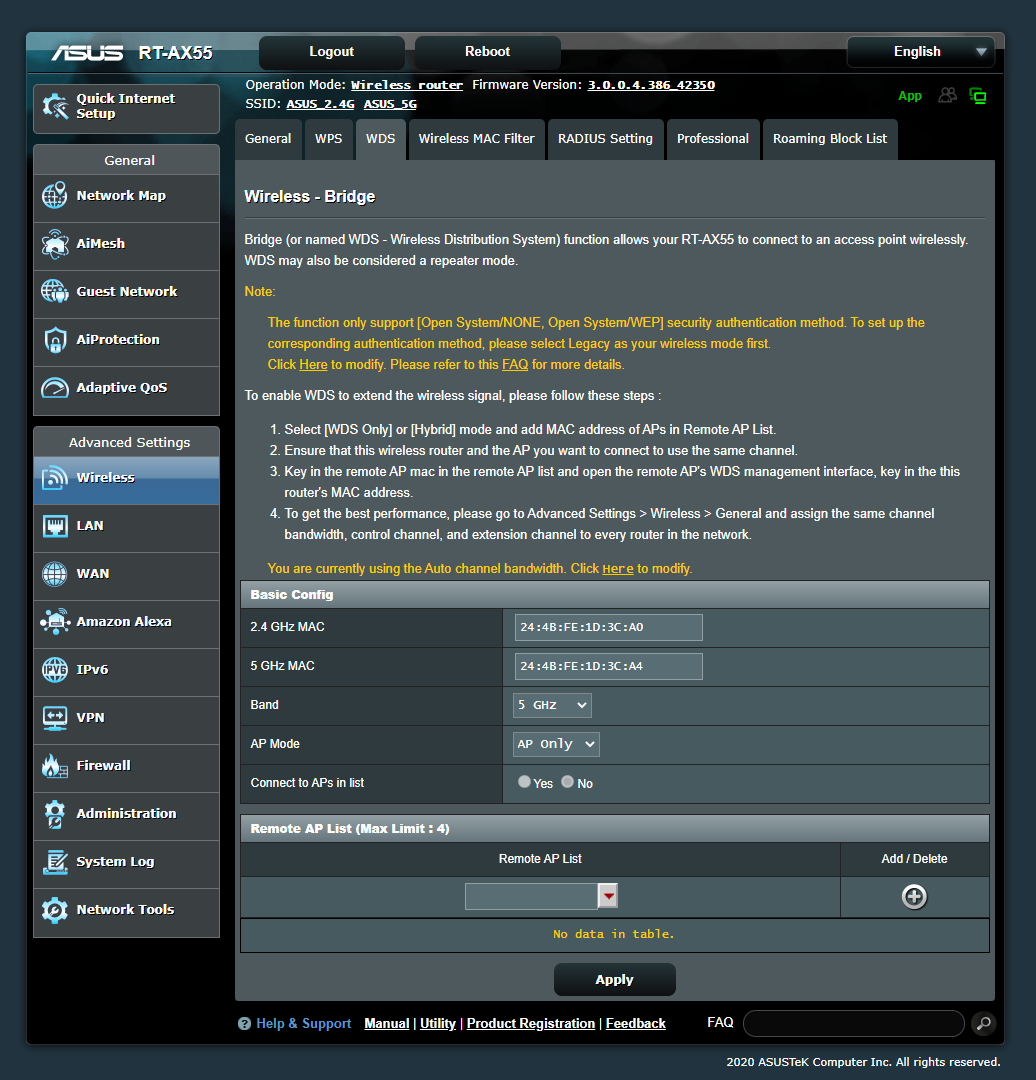Click the plus icon to add remote AP
This screenshot has width=1036, height=1080.
(x=914, y=897)
